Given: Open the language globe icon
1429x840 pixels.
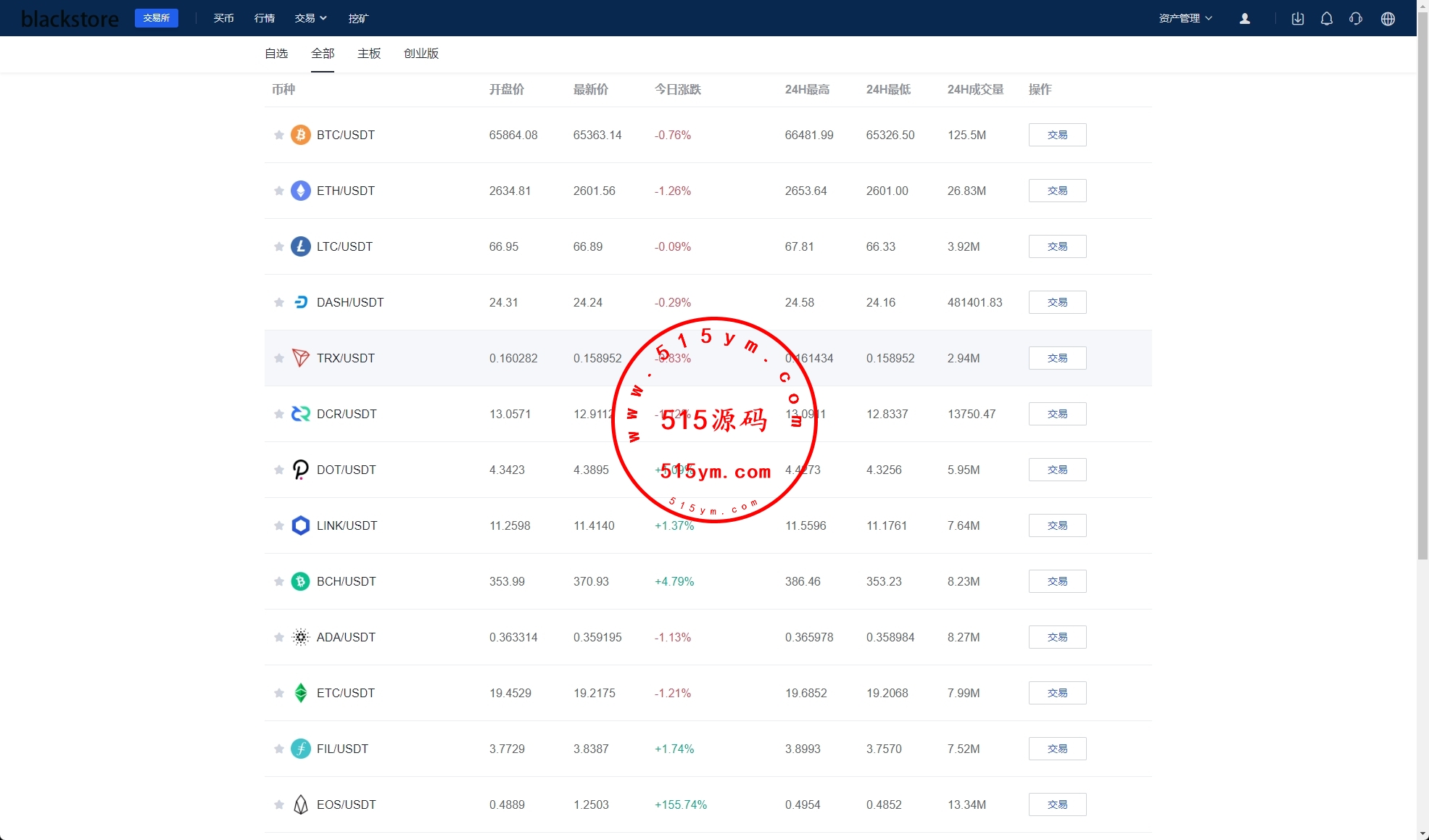Looking at the screenshot, I should pyautogui.click(x=1388, y=19).
